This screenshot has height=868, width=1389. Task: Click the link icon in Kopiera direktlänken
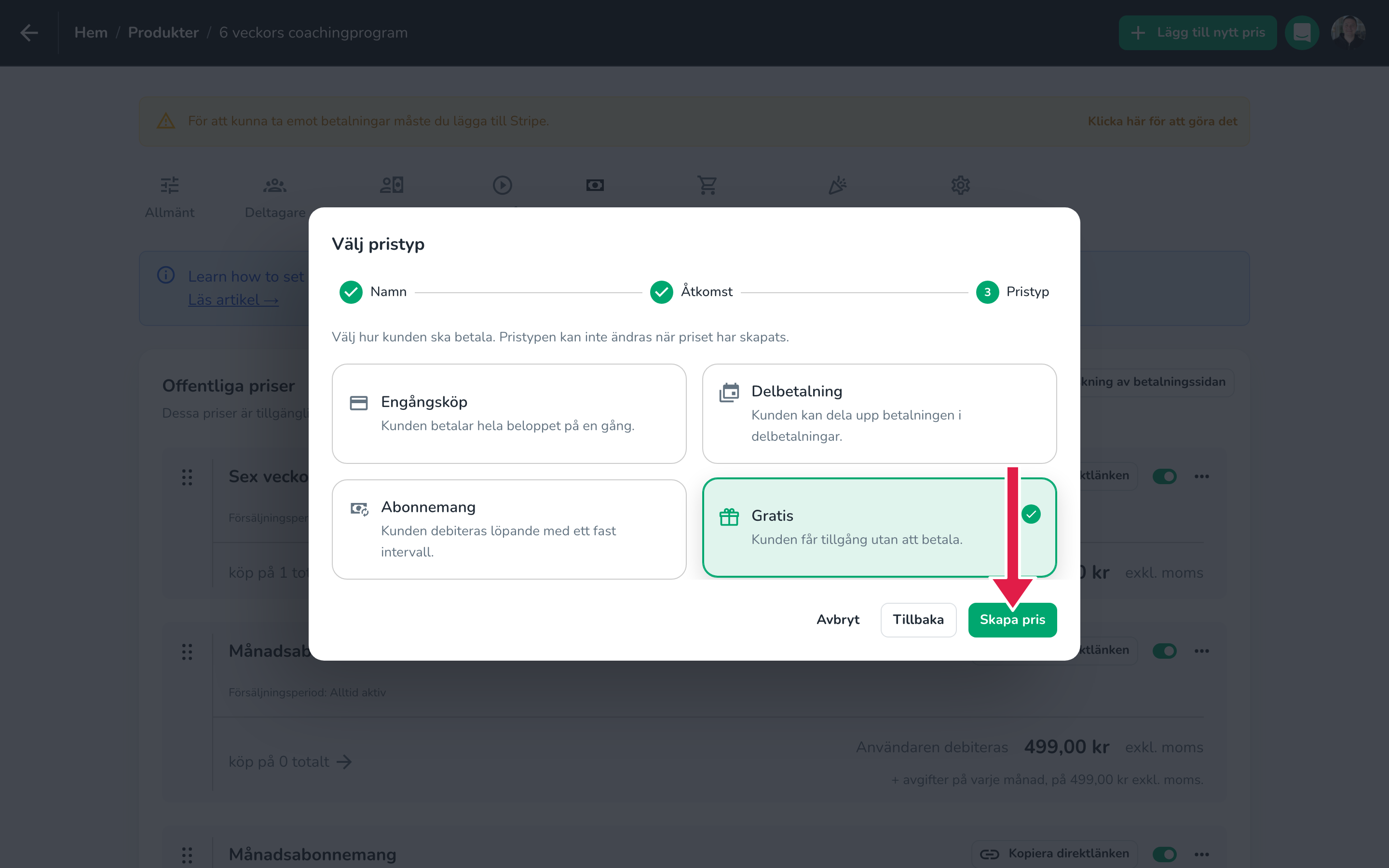[x=990, y=854]
